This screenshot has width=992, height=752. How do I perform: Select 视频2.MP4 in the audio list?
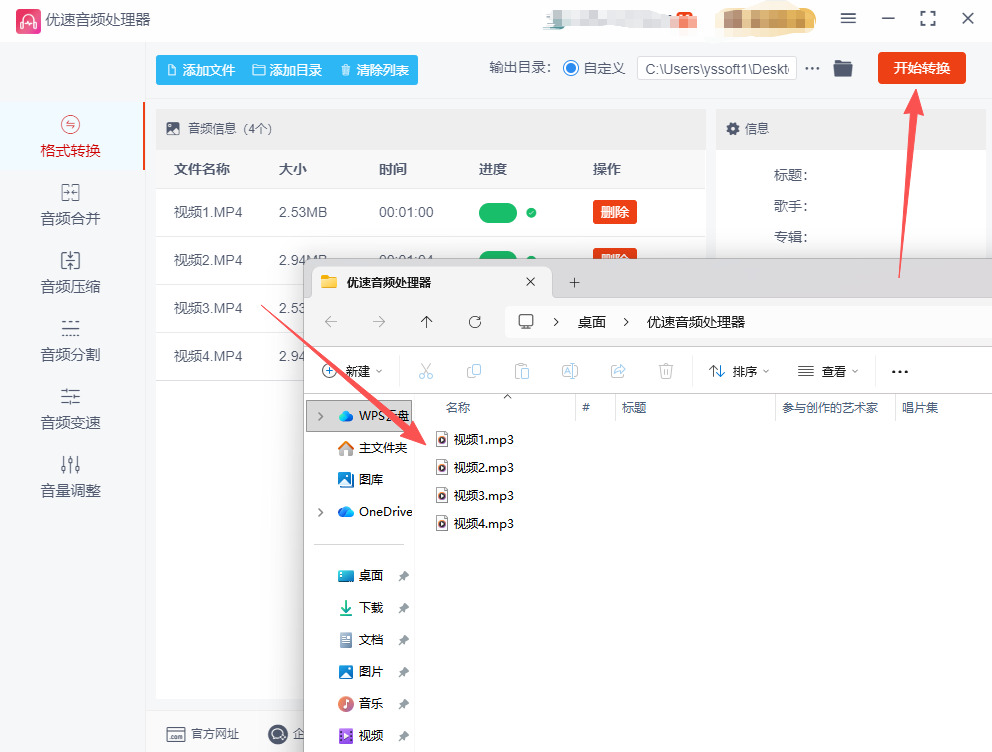coord(208,260)
